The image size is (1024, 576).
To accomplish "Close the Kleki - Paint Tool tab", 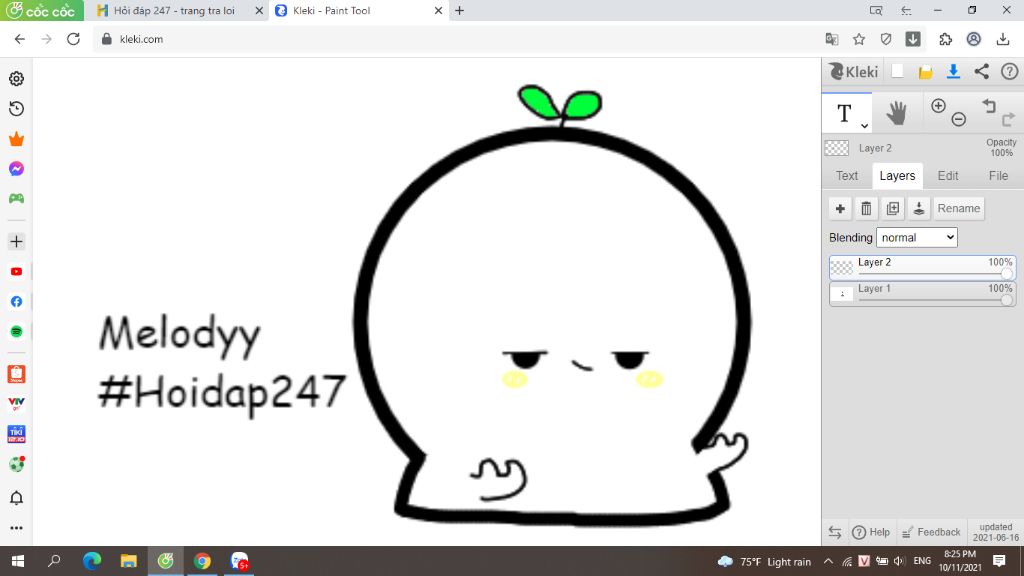I will (438, 10).
